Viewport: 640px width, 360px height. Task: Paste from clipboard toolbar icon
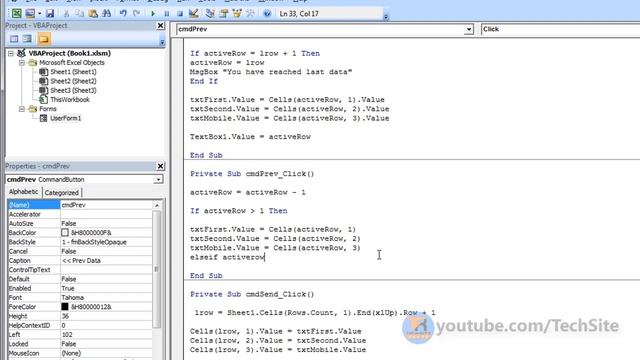[93, 13]
